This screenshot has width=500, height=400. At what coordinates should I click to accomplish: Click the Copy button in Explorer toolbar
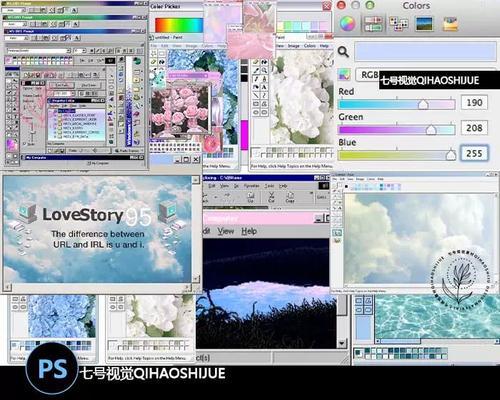[x=290, y=197]
